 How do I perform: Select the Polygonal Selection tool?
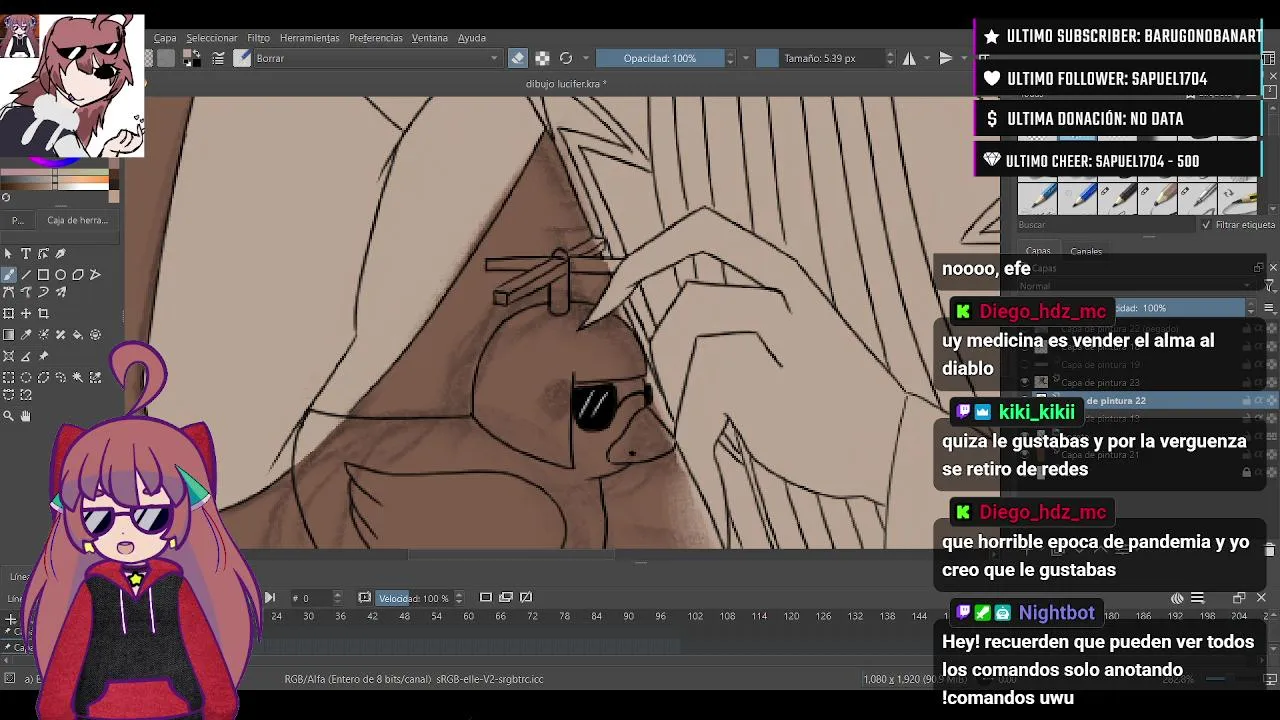(x=43, y=377)
